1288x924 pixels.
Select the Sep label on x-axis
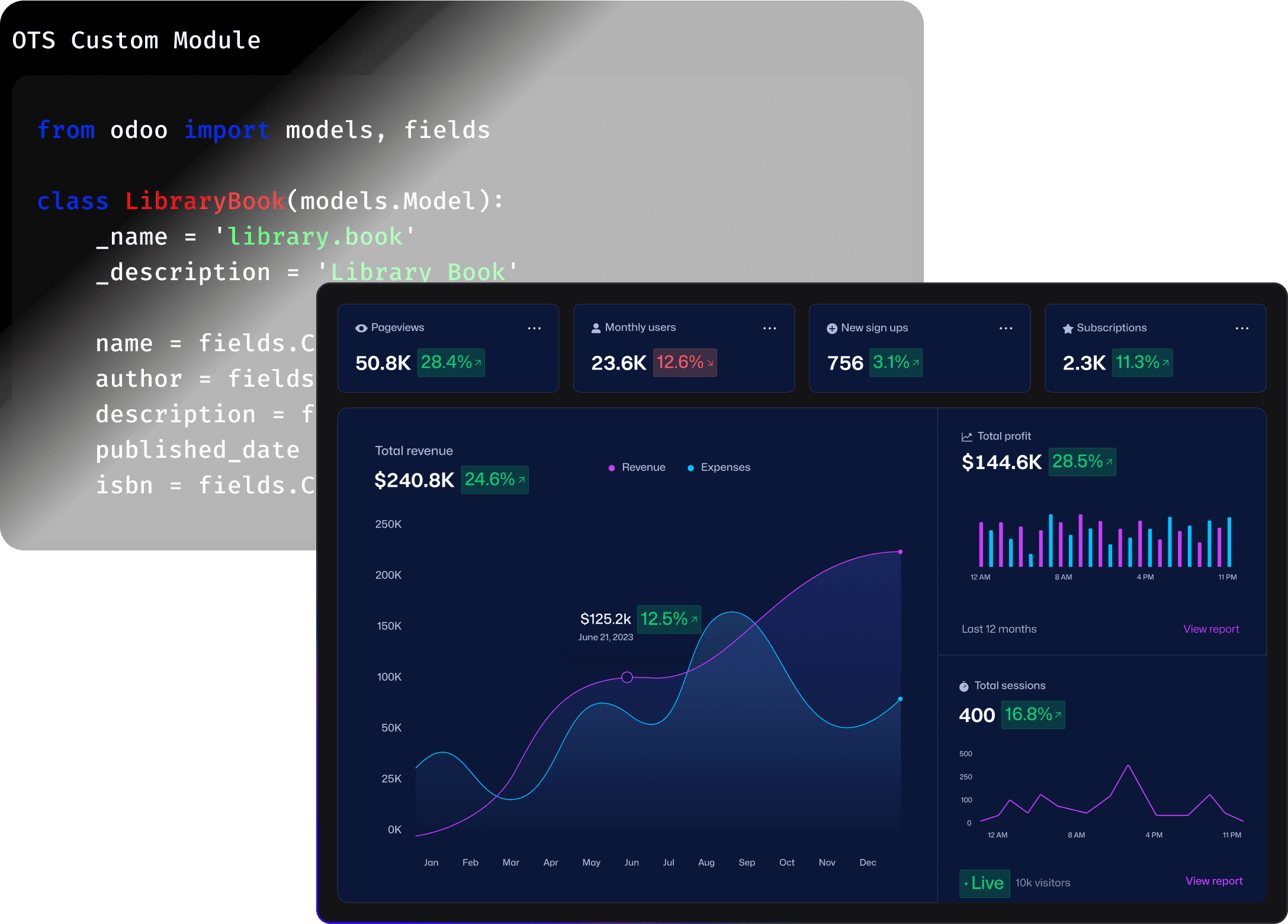[x=746, y=862]
